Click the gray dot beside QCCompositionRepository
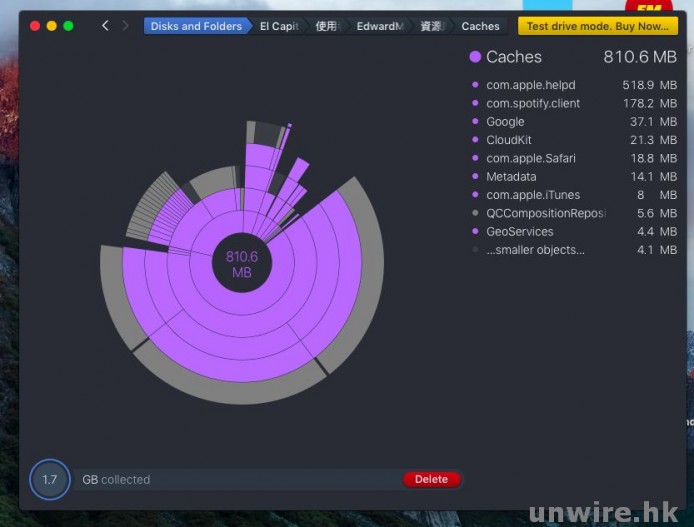 [475, 213]
